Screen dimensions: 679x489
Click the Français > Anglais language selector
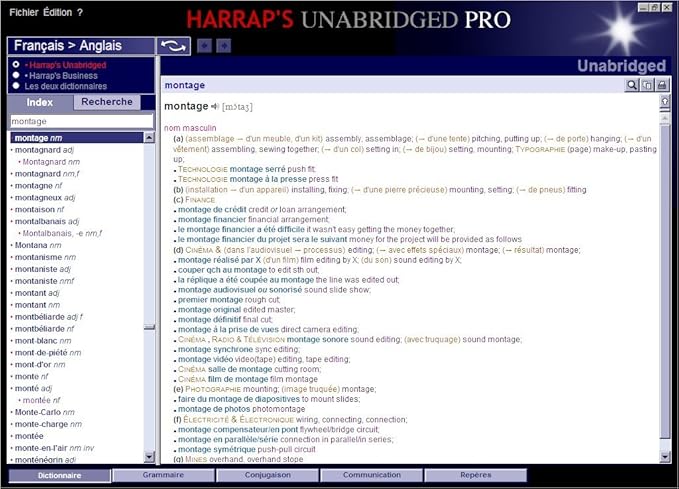81,46
